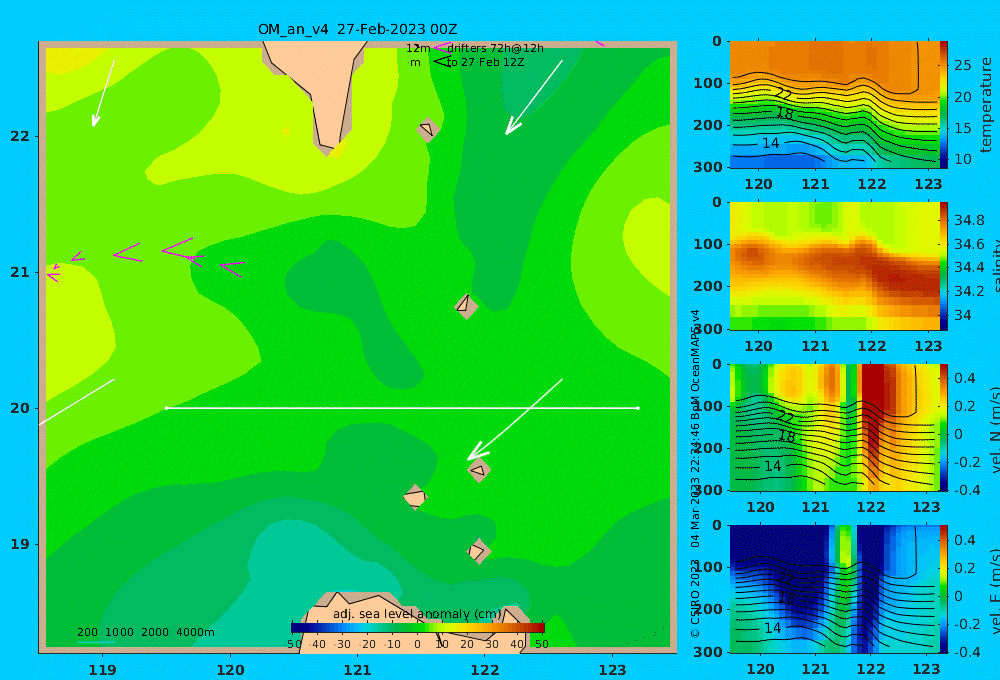This screenshot has width=1000, height=680.
Task: Open the salinity depth section panel
Action: pos(835,266)
